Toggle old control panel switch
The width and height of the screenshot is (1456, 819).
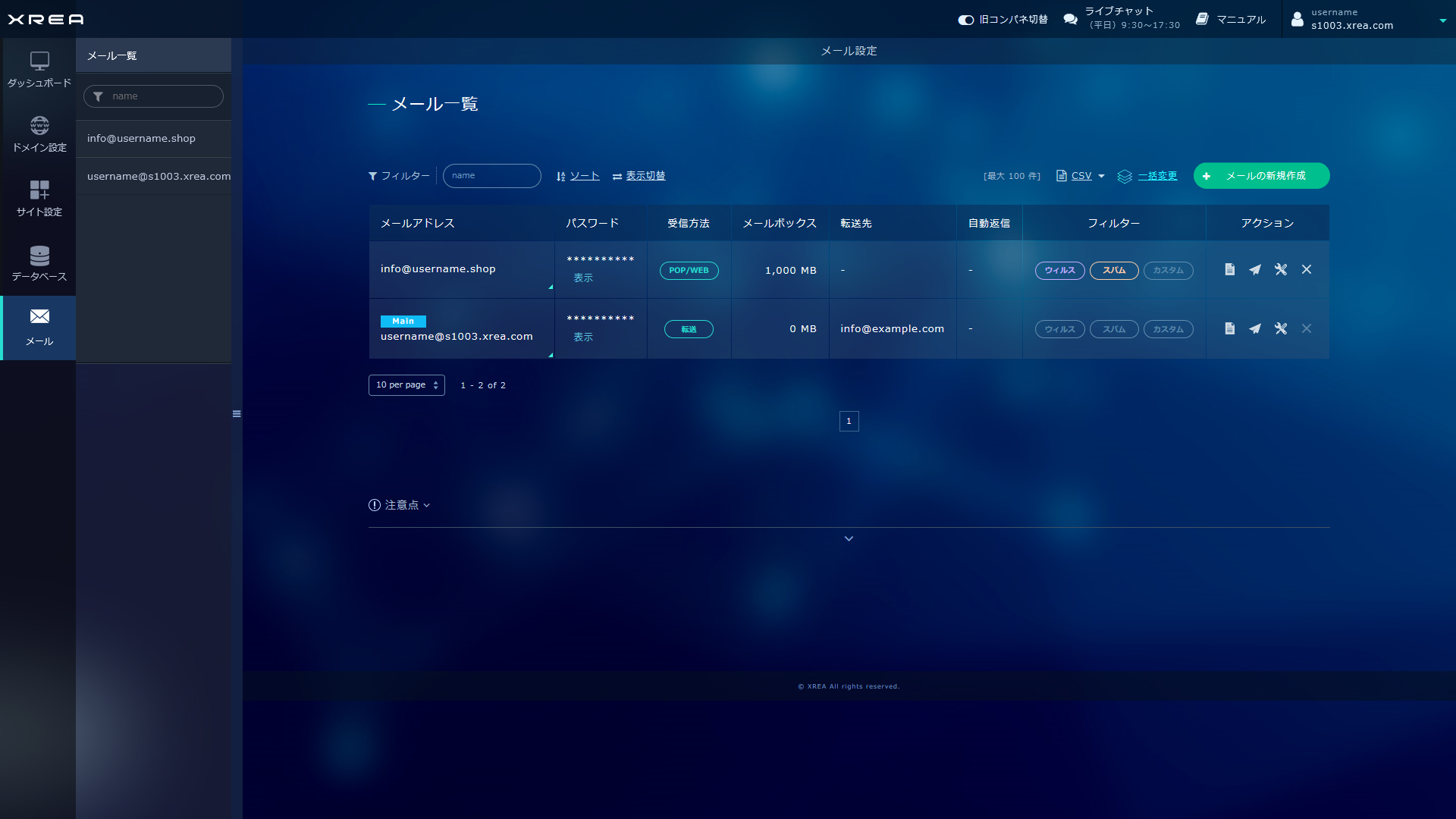[x=966, y=20]
